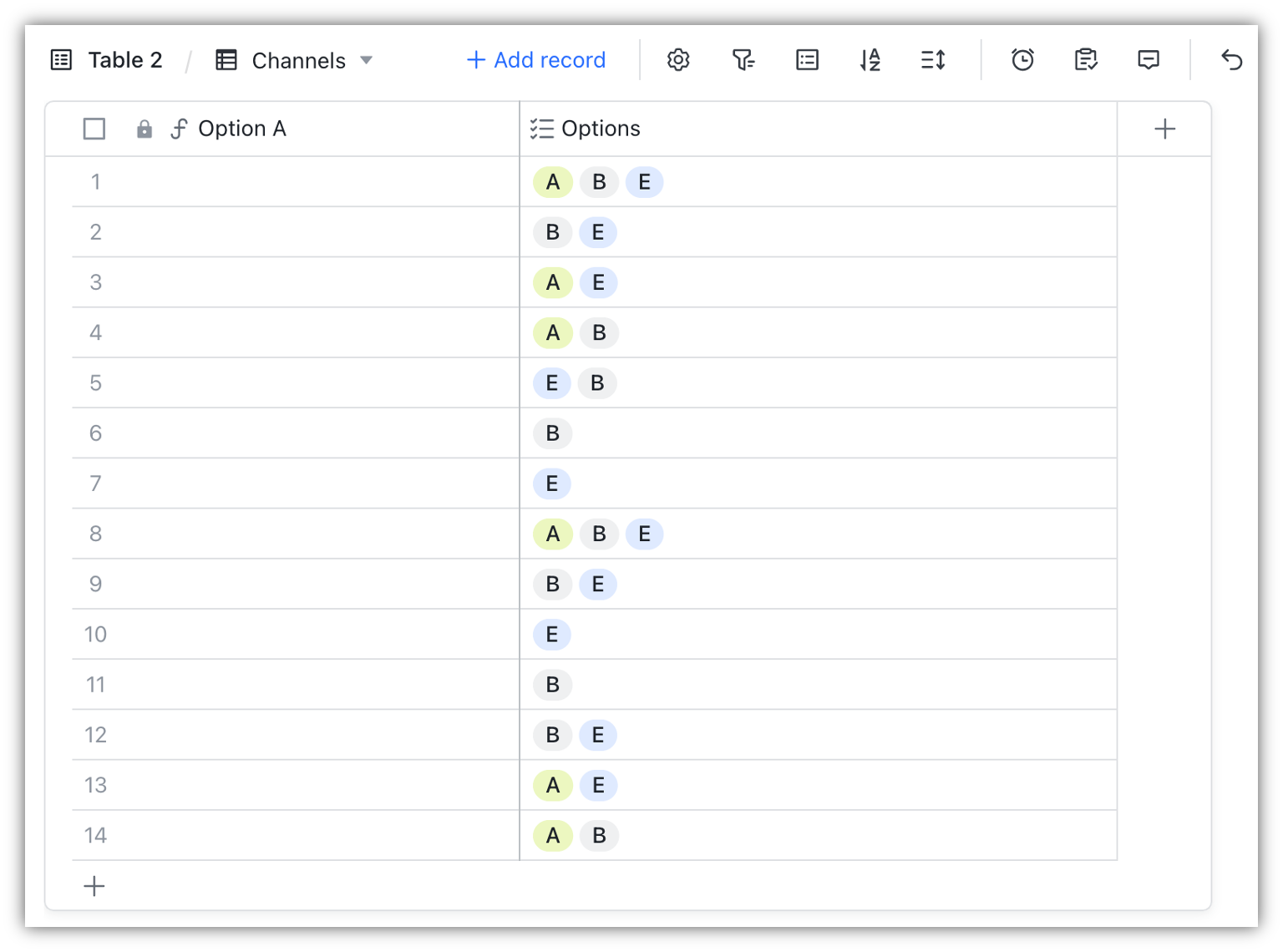The image size is (1283, 952).
Task: Click the blue E tag in row 7
Action: 552,484
